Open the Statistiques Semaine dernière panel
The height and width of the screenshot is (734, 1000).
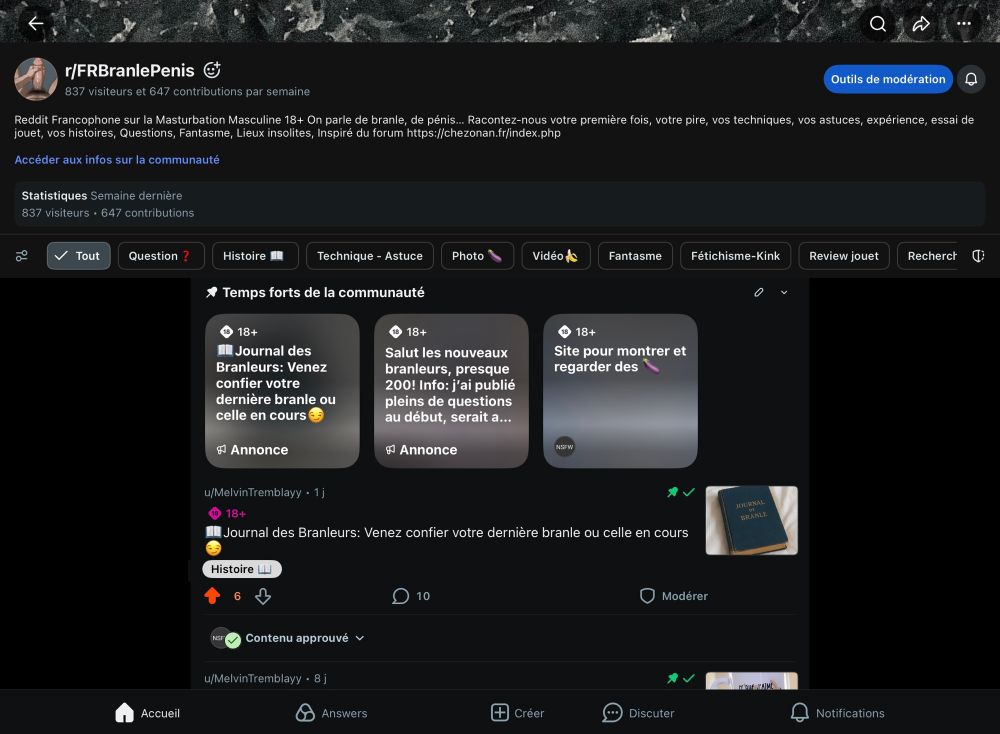coord(500,204)
